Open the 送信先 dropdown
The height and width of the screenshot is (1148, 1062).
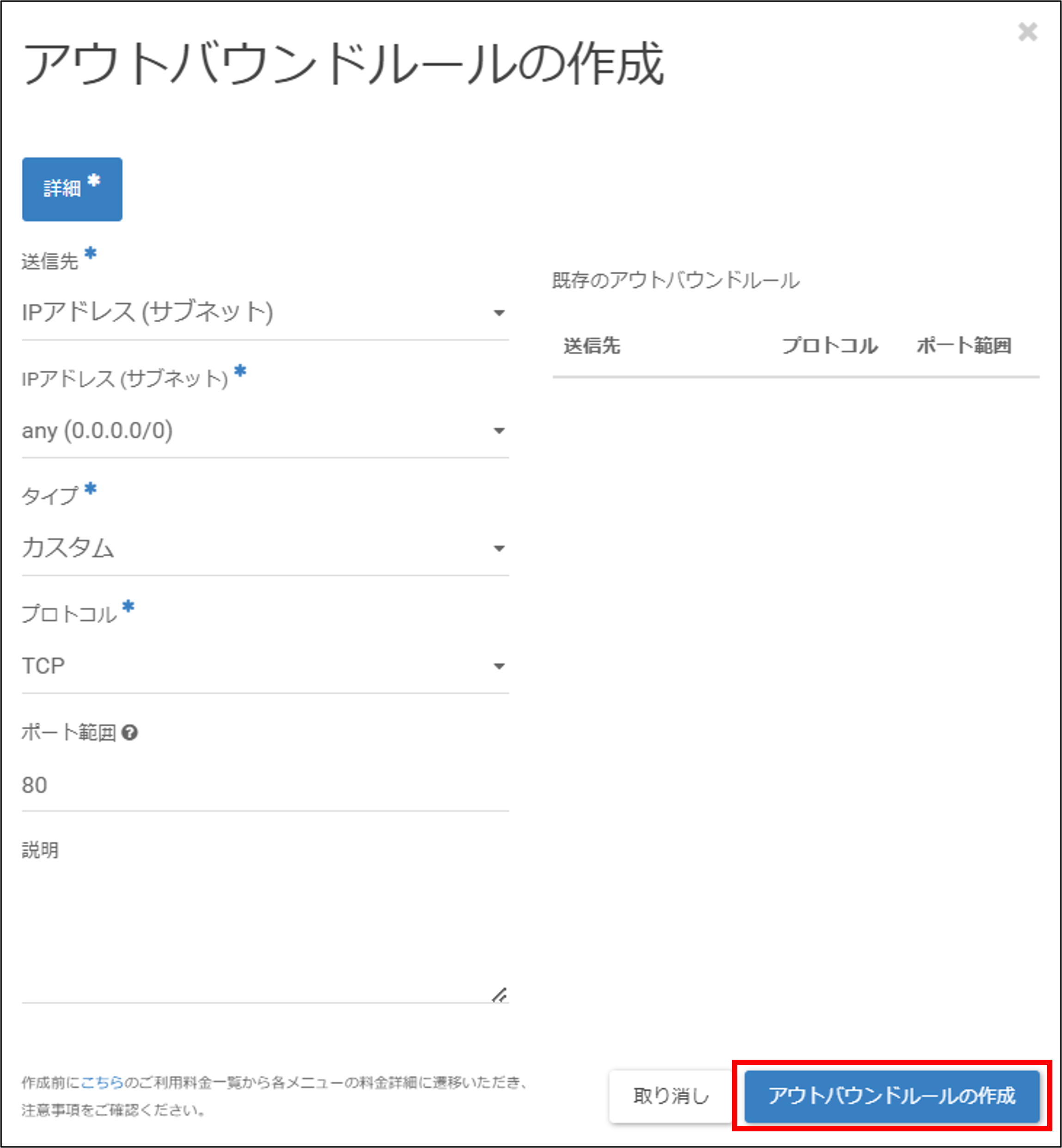(265, 313)
